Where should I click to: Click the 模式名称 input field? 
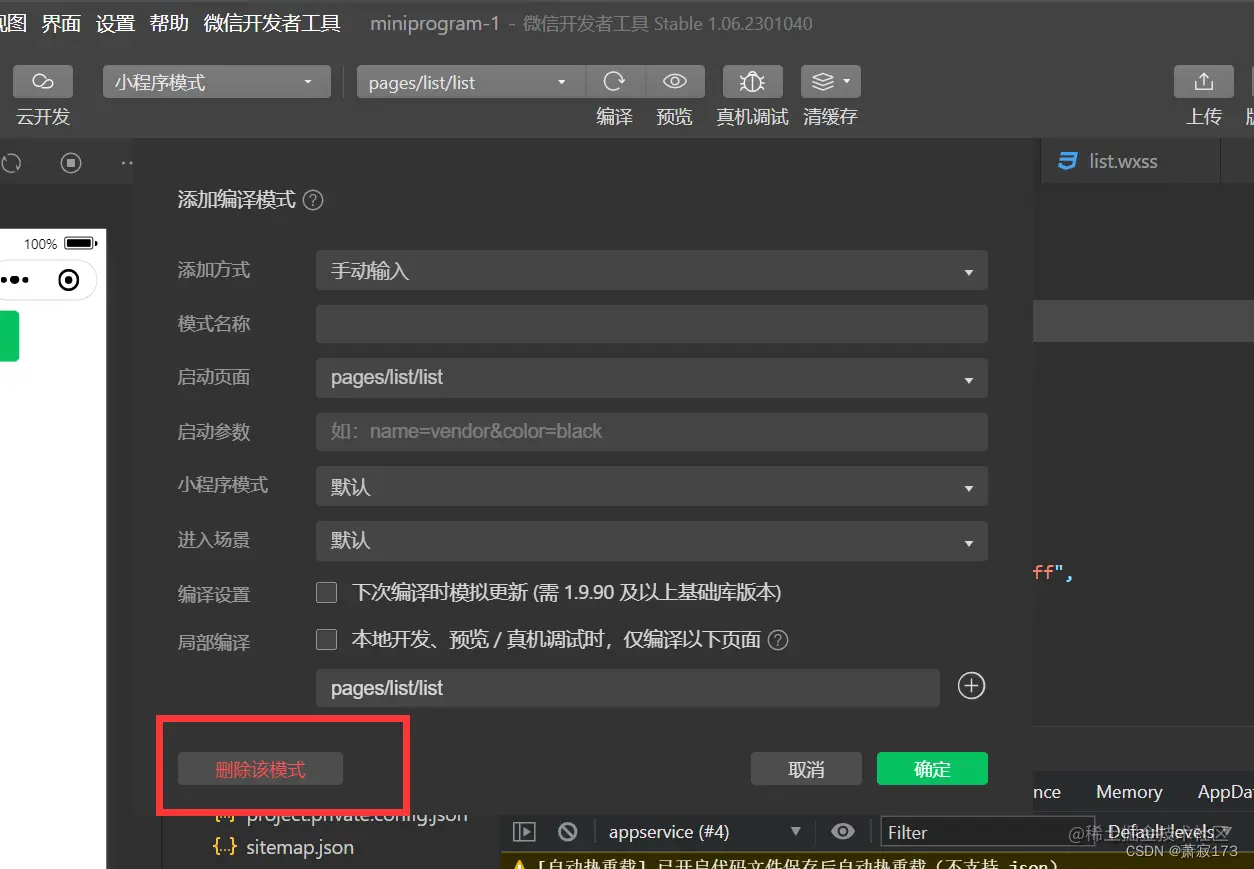click(652, 324)
